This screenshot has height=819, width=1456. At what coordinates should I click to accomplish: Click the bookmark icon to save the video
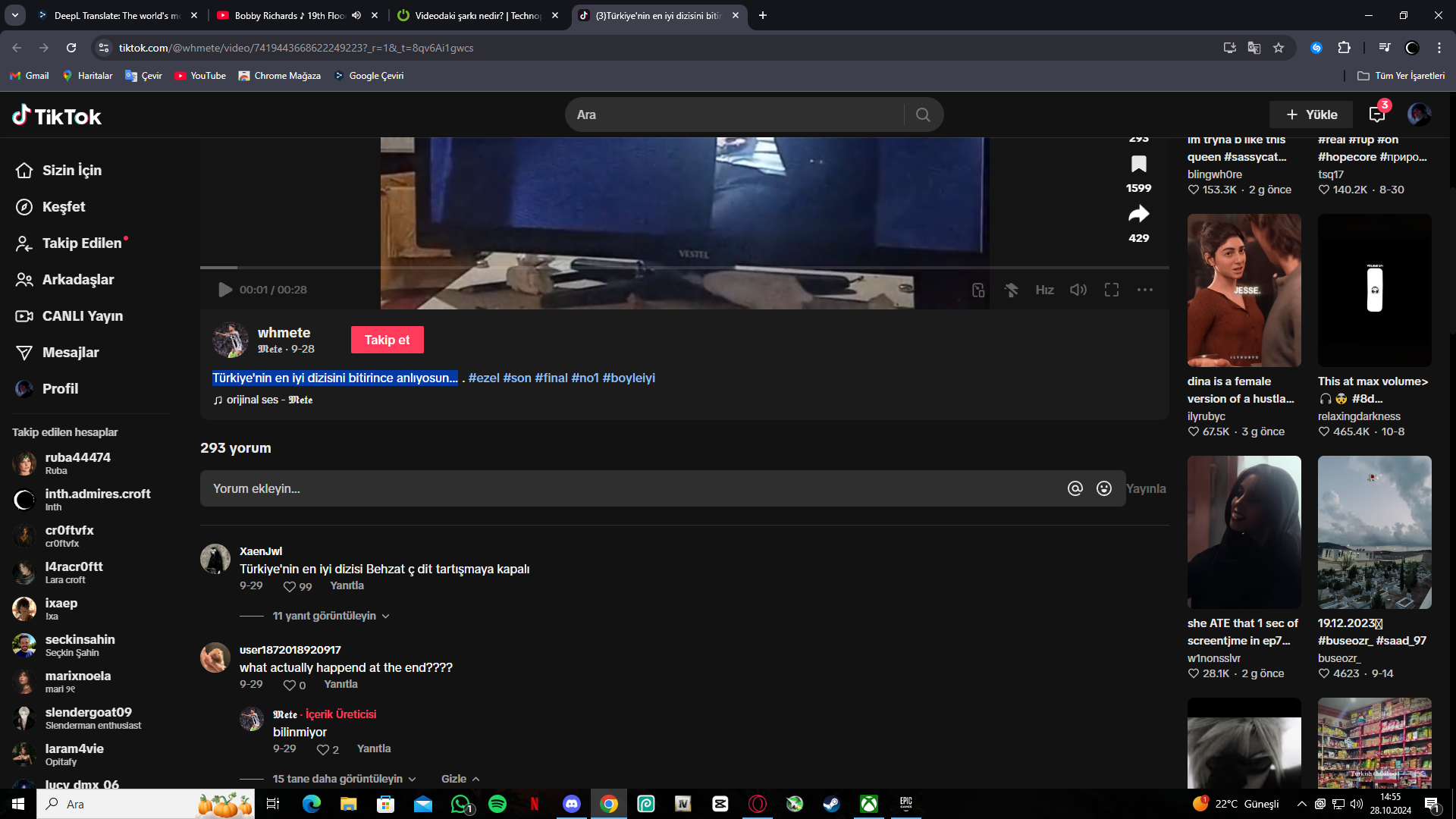pyautogui.click(x=1138, y=164)
